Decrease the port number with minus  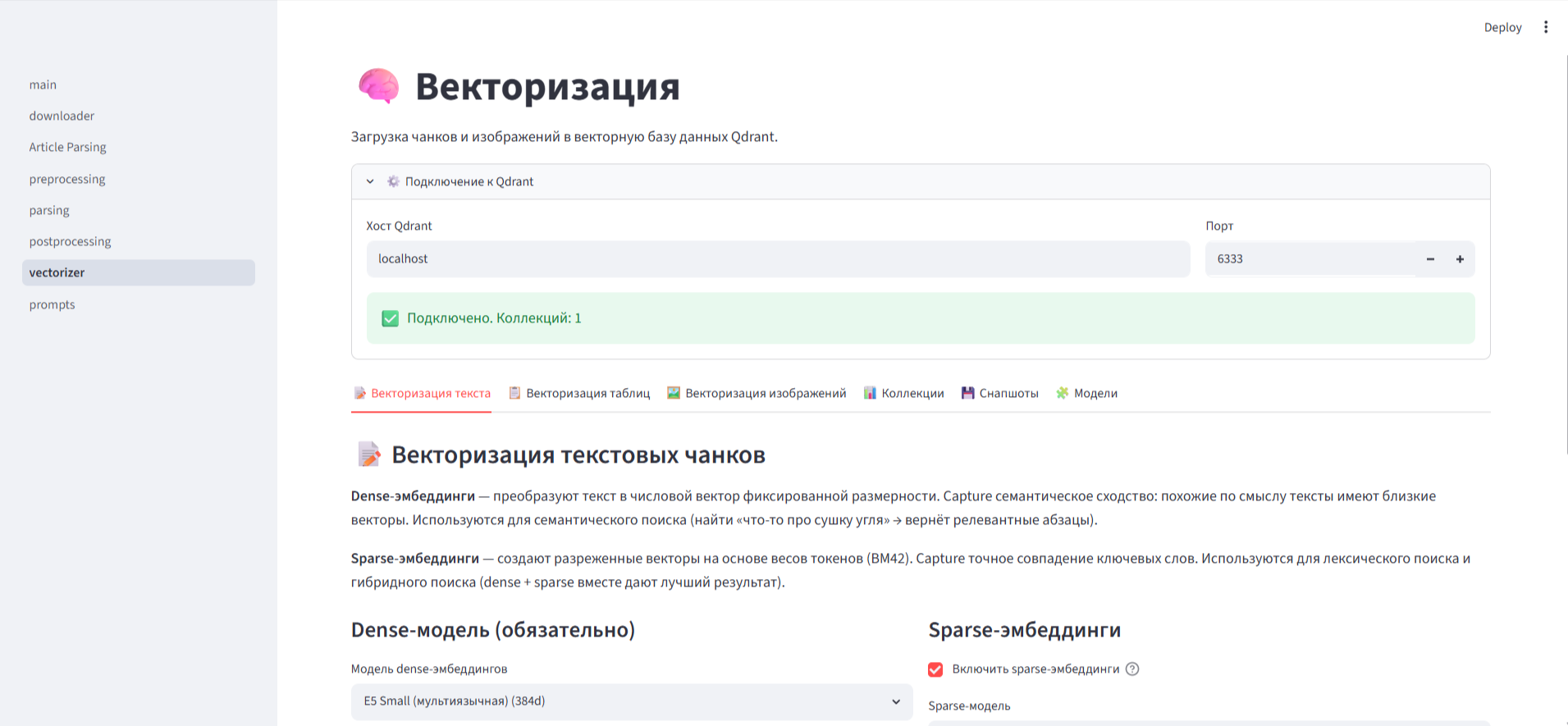pyautogui.click(x=1430, y=259)
